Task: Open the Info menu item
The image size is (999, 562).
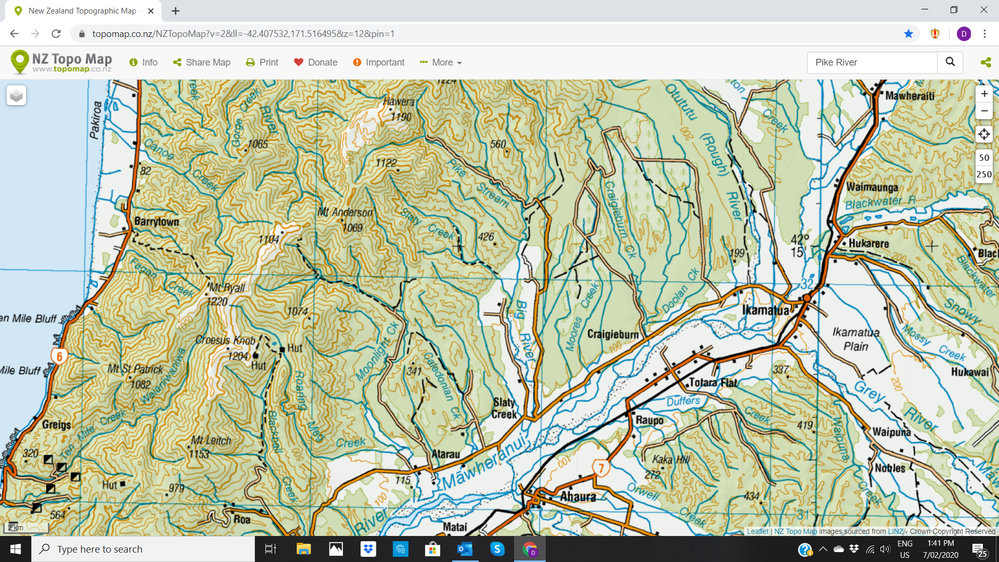Action: (x=143, y=62)
